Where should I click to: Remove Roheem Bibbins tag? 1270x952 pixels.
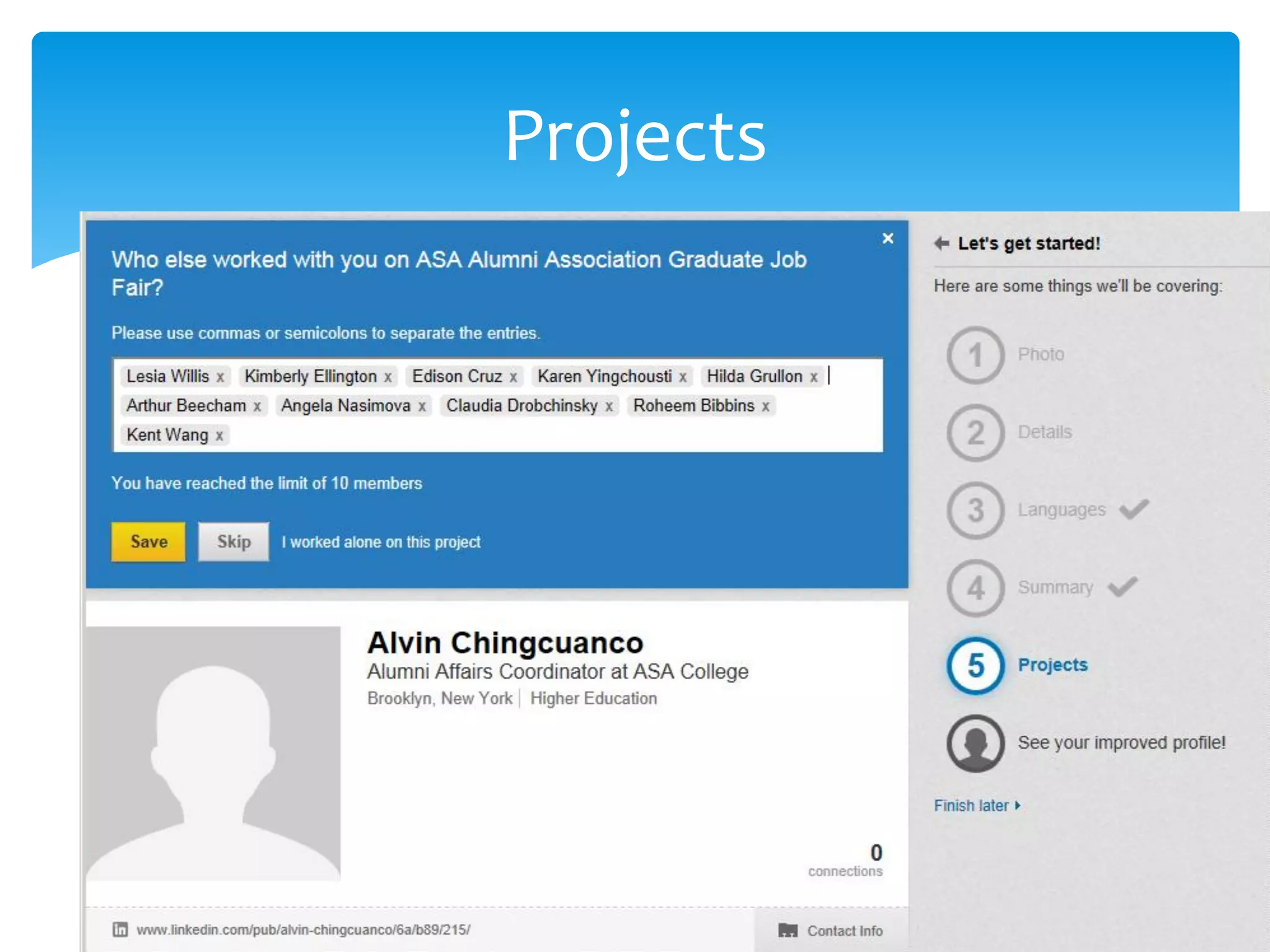[766, 407]
